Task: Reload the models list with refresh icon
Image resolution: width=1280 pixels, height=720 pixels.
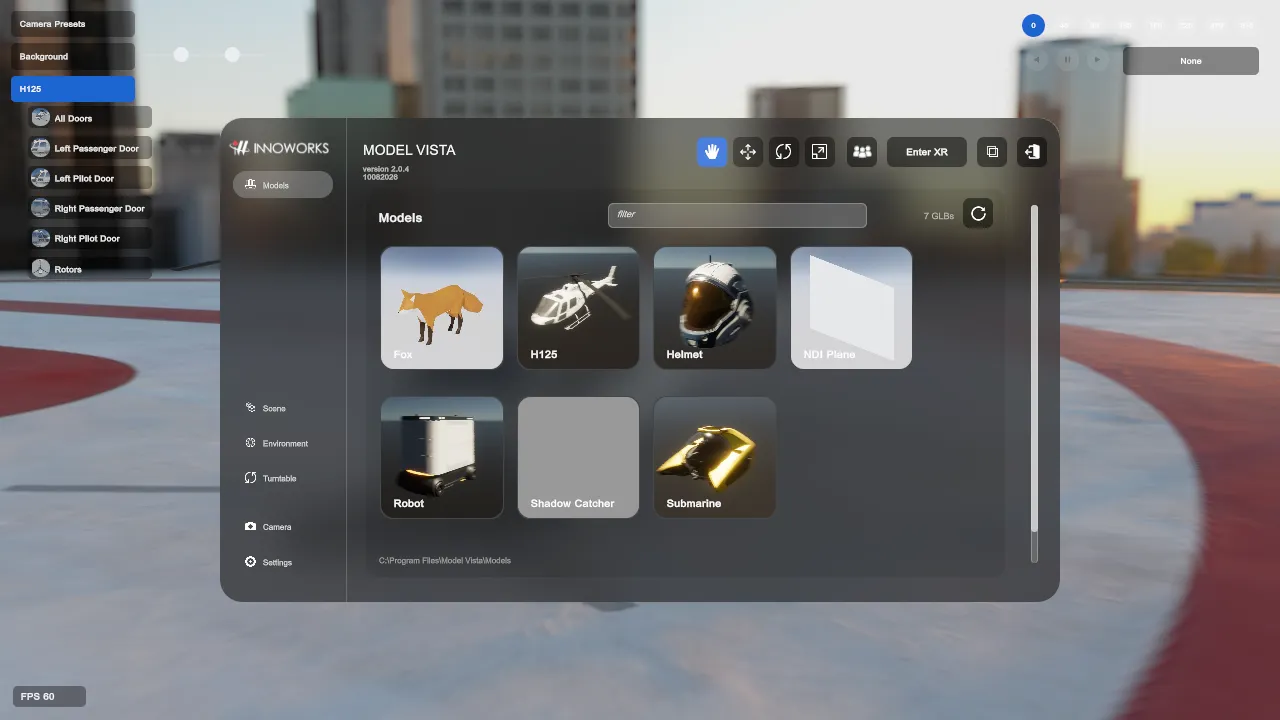Action: coord(978,213)
